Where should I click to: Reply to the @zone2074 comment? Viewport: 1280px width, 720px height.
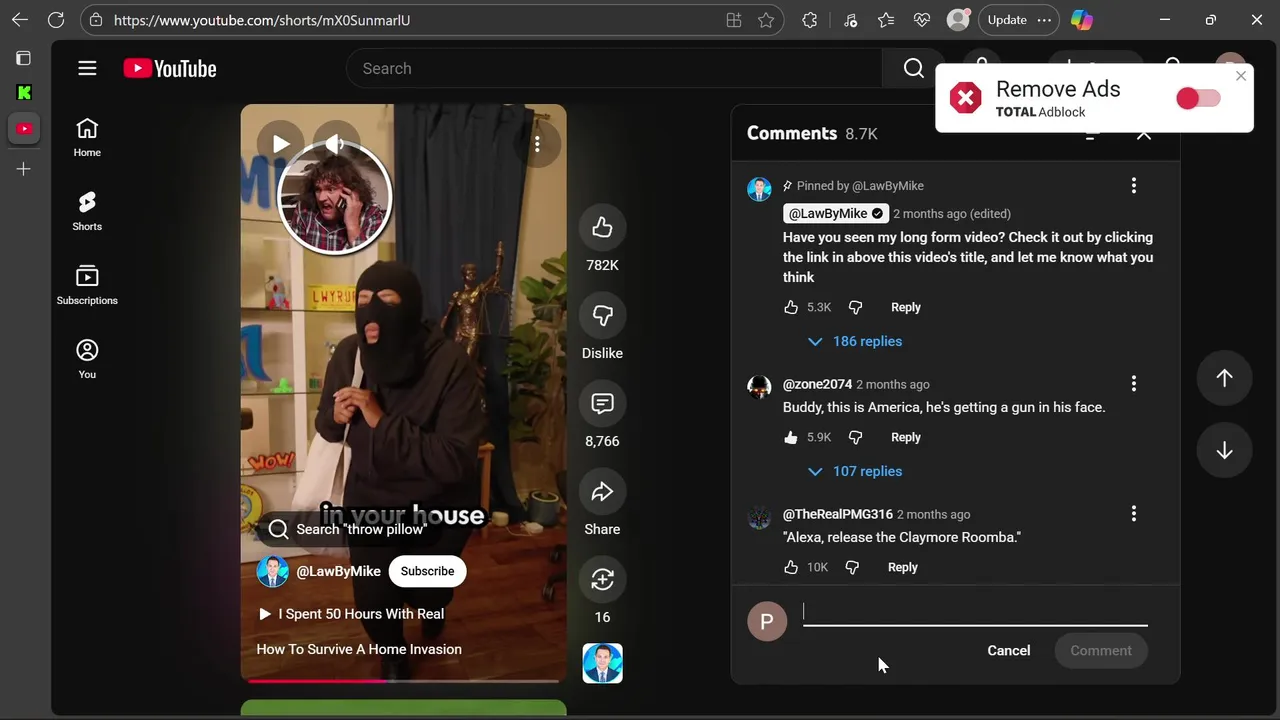pyautogui.click(x=906, y=437)
